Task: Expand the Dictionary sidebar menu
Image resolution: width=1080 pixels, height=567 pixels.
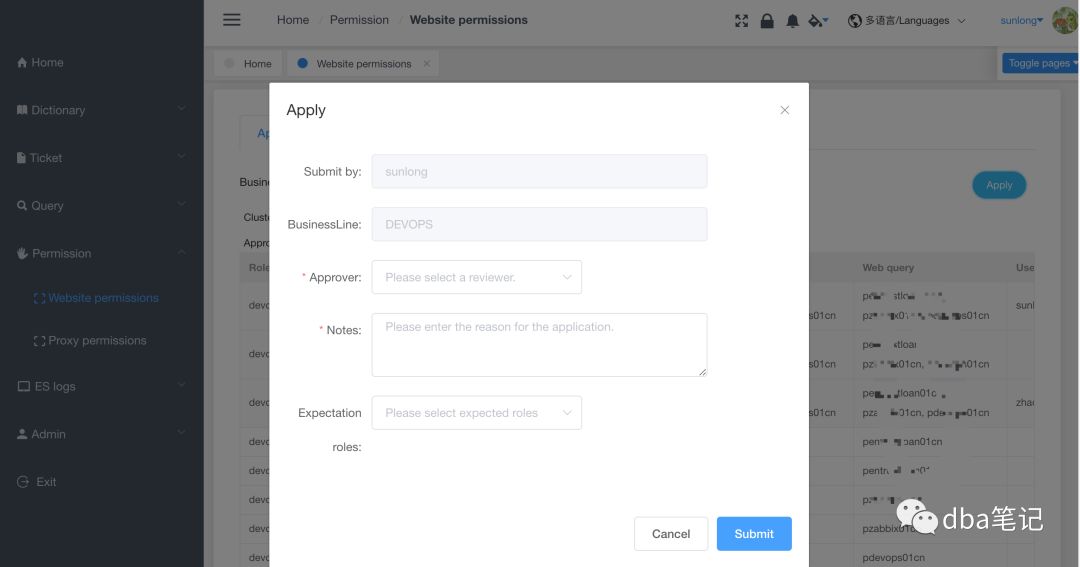Action: pos(101,110)
